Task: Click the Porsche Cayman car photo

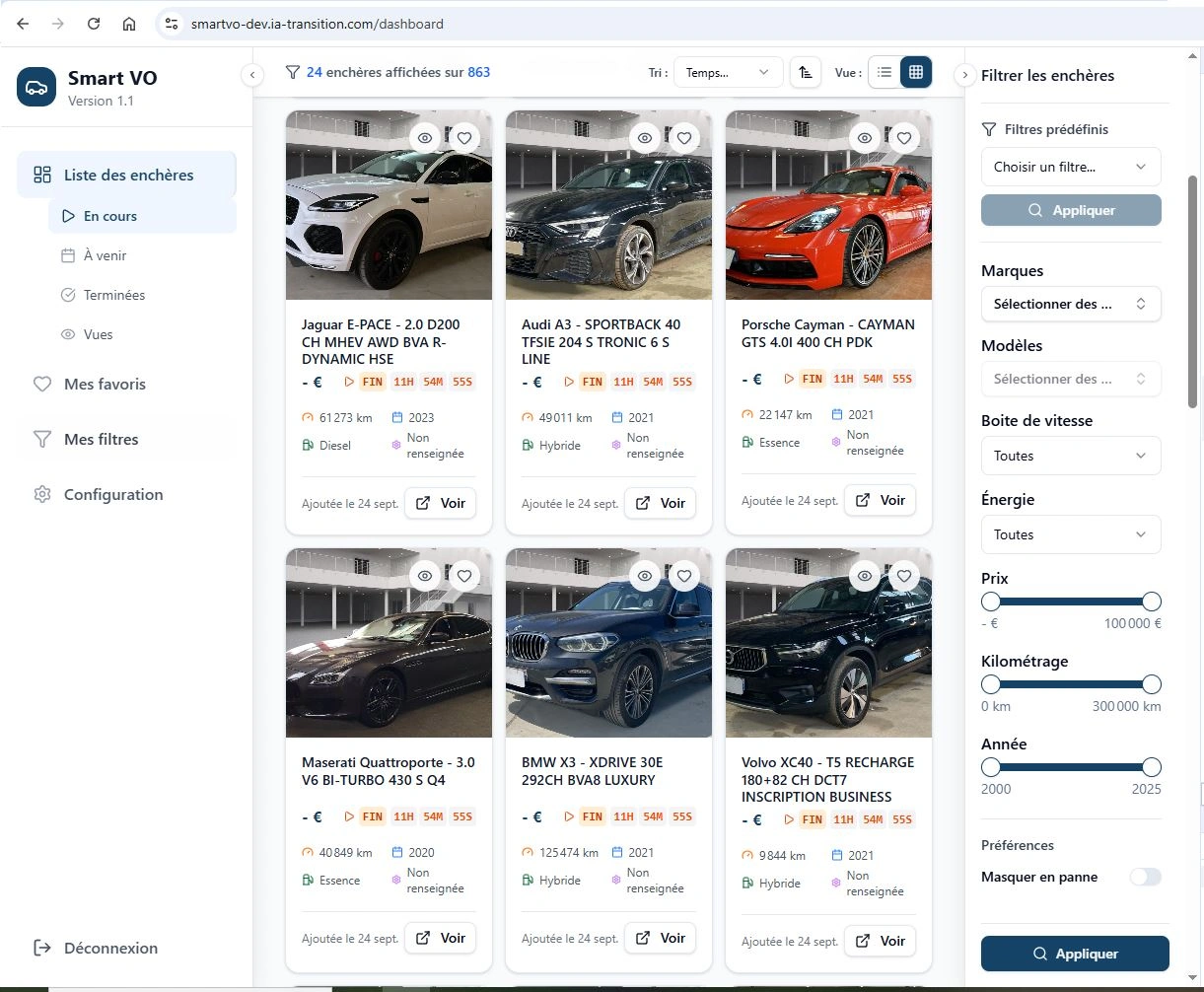Action: [828, 205]
